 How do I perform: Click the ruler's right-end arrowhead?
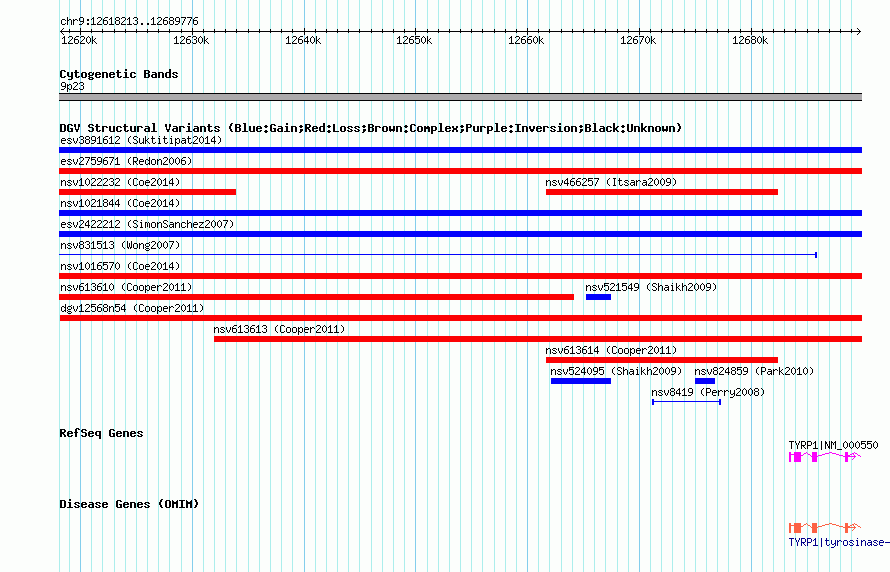(859, 32)
